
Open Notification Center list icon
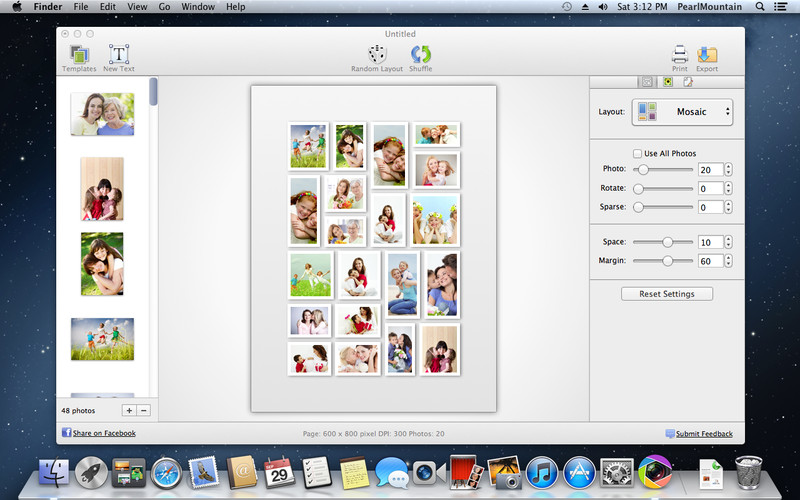pos(780,7)
